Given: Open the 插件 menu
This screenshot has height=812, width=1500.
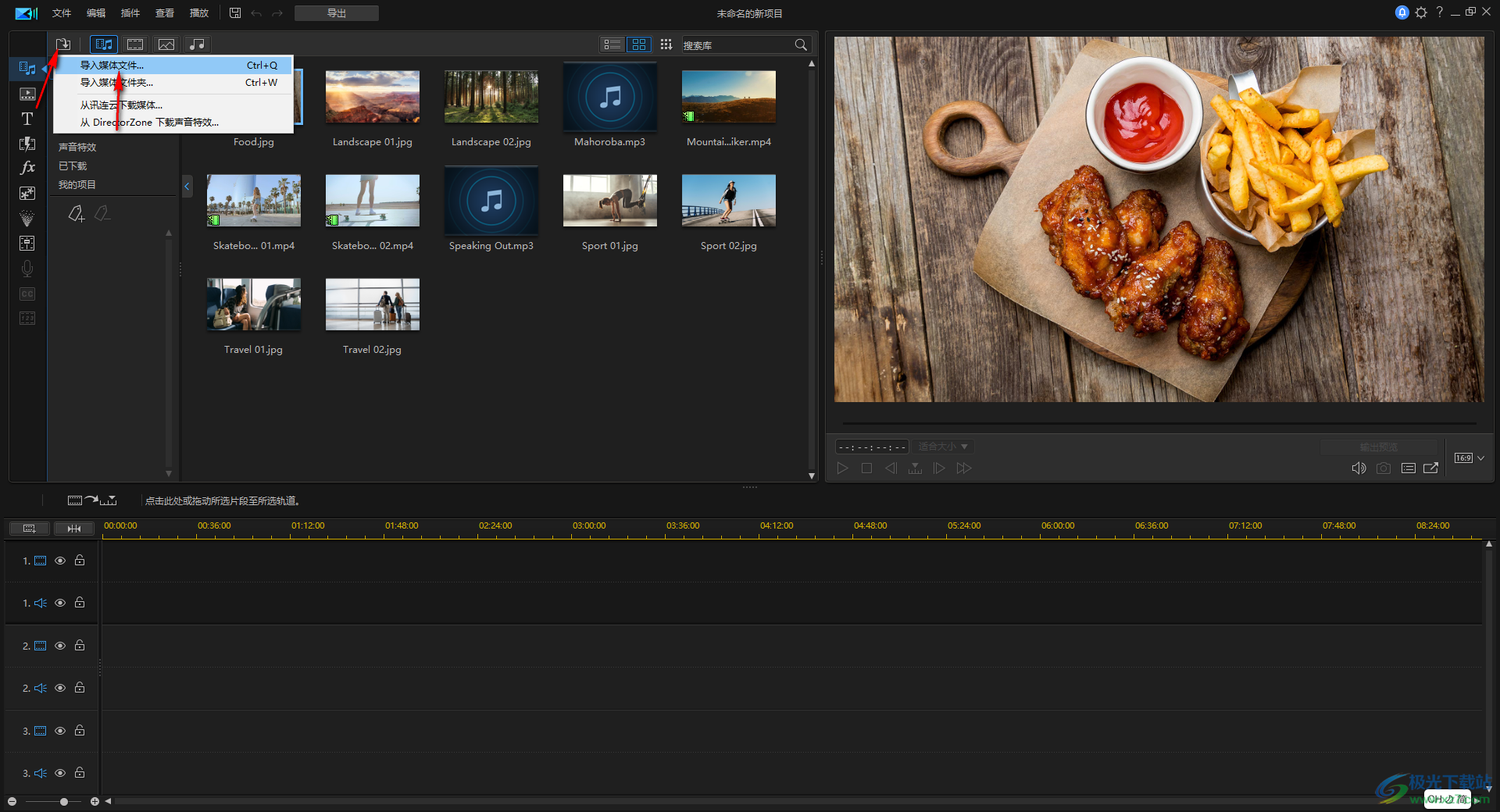Looking at the screenshot, I should (130, 13).
